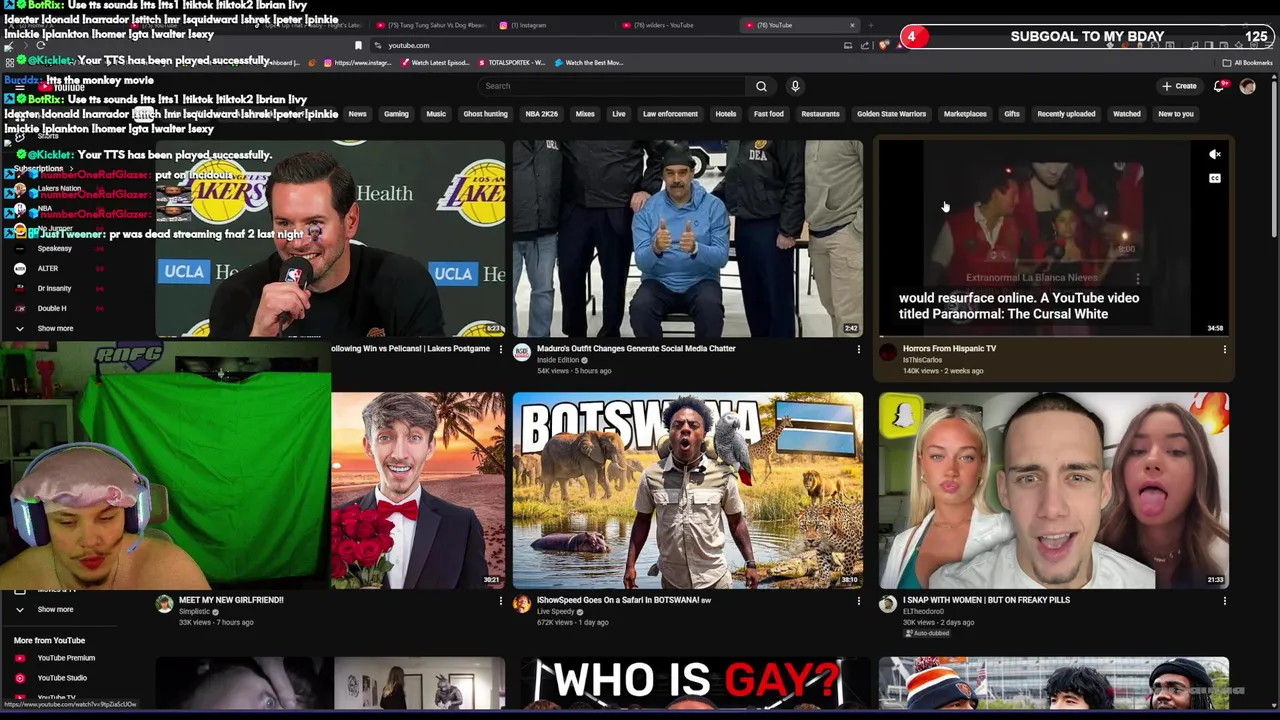Select the Mixes filter chip

(x=585, y=114)
